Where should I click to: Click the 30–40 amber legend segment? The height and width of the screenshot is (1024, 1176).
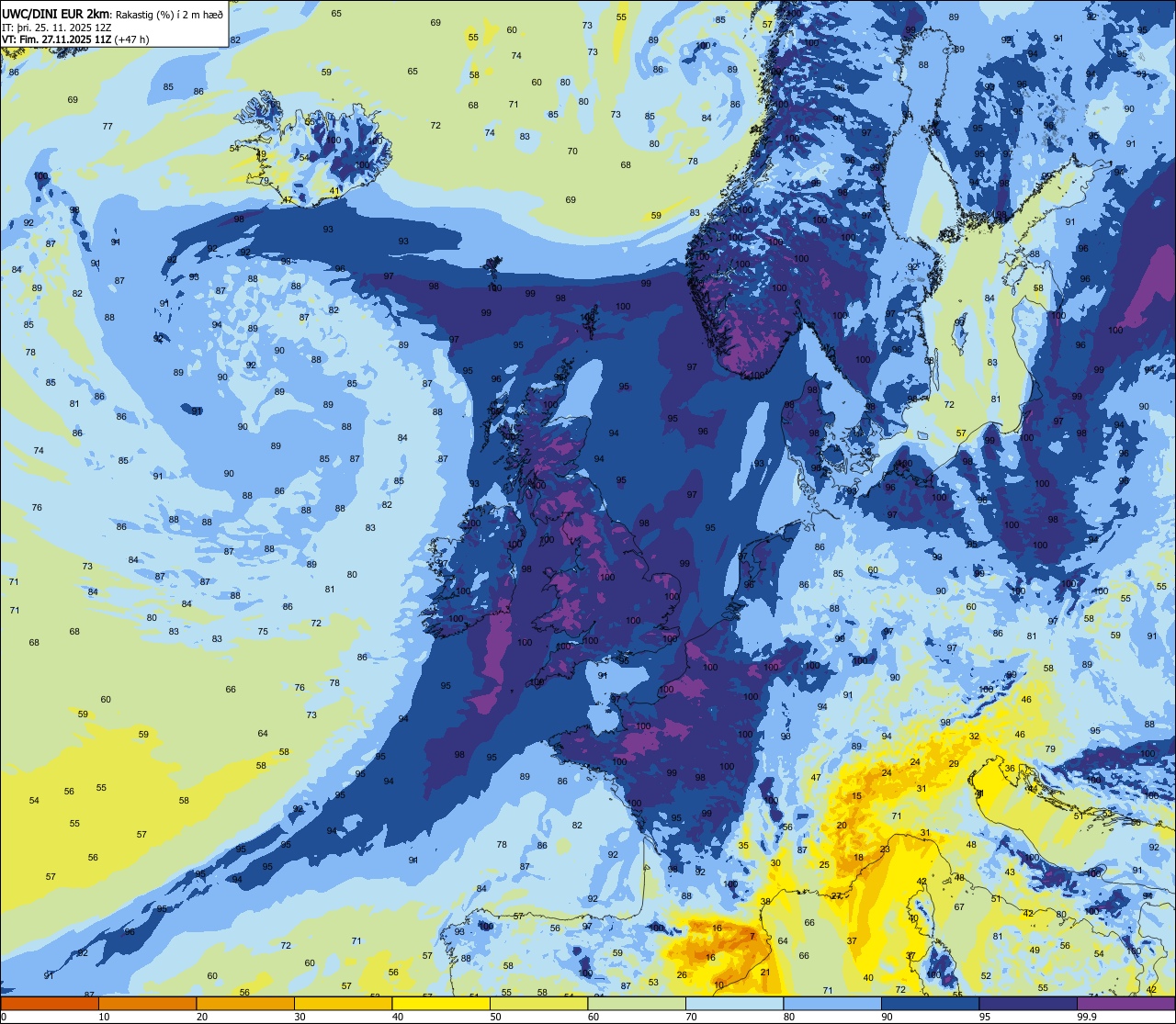(343, 1003)
